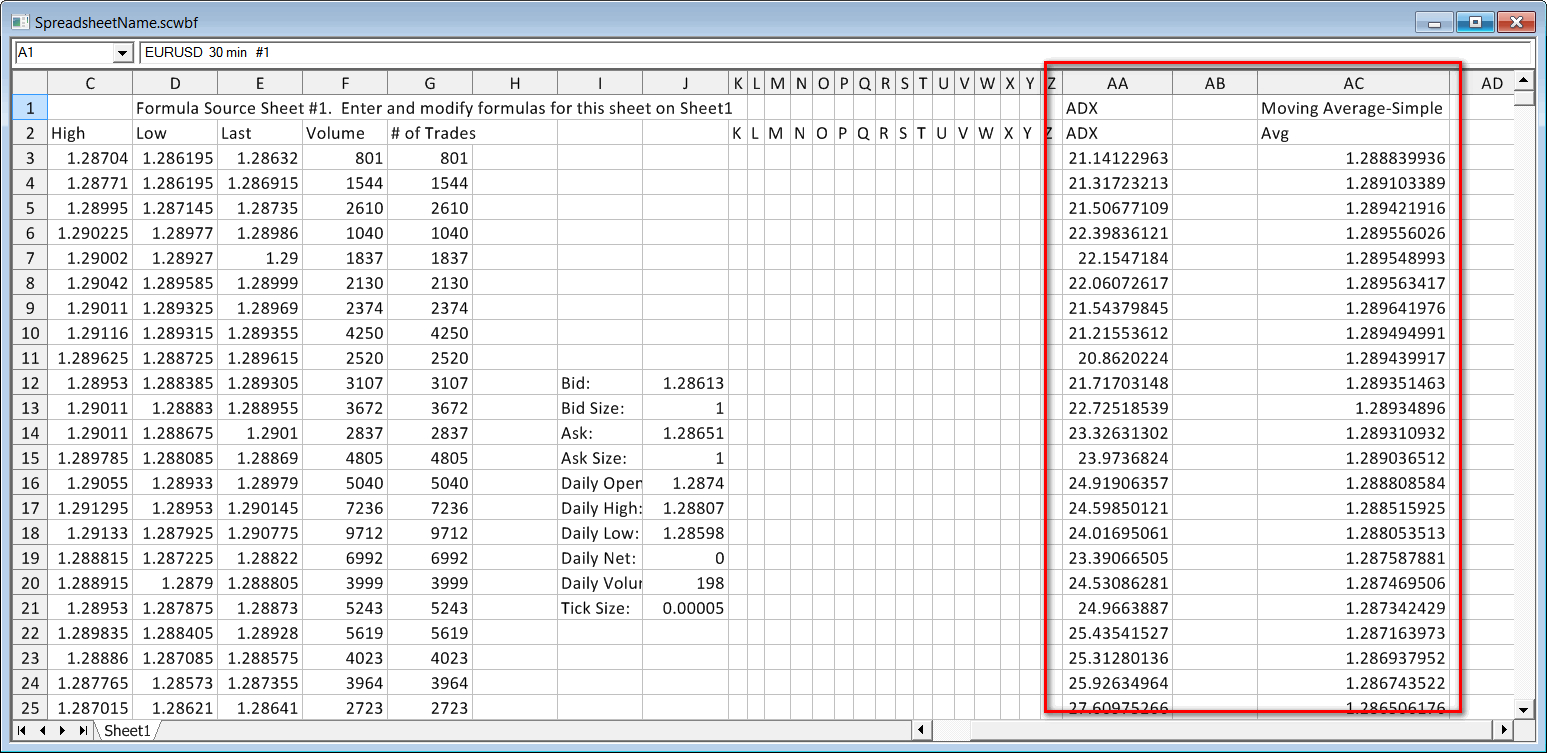Jump to the last sheet tab
Image resolution: width=1547 pixels, height=753 pixels.
click(x=83, y=731)
